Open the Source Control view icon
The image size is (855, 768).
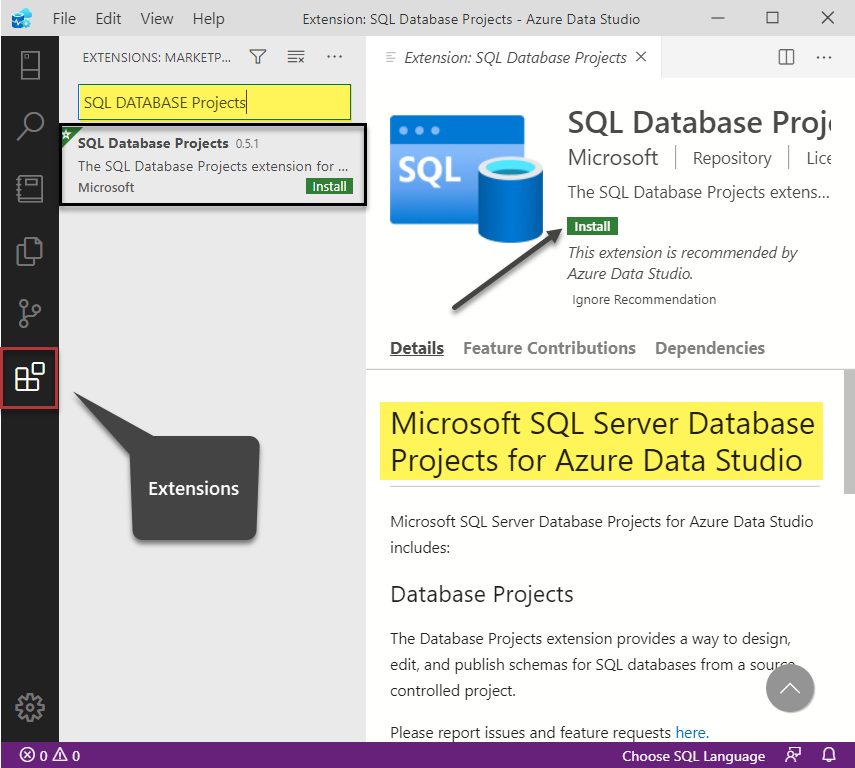[x=29, y=314]
